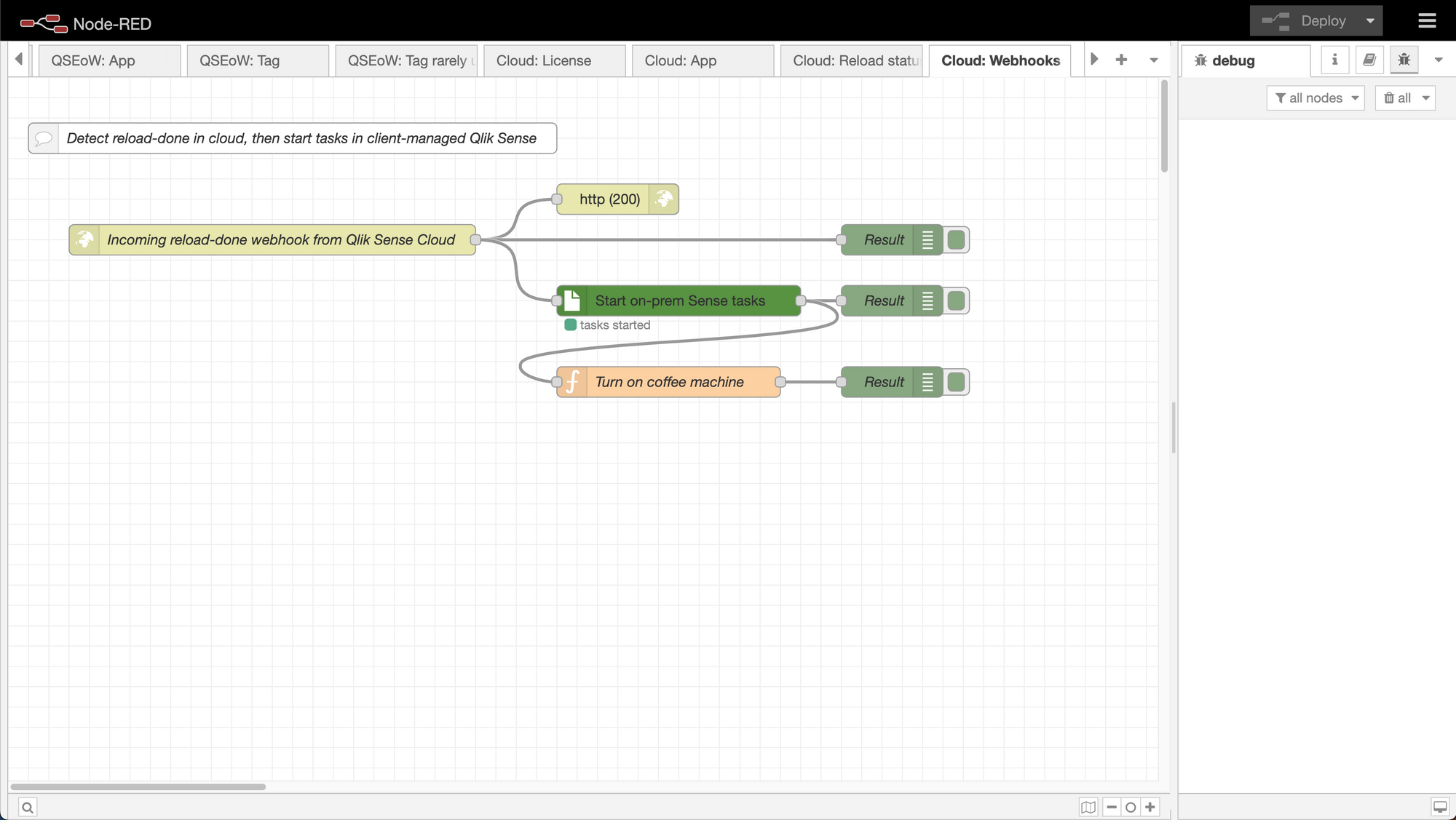Open the main hamburger menu
The image size is (1456, 820).
click(1427, 20)
